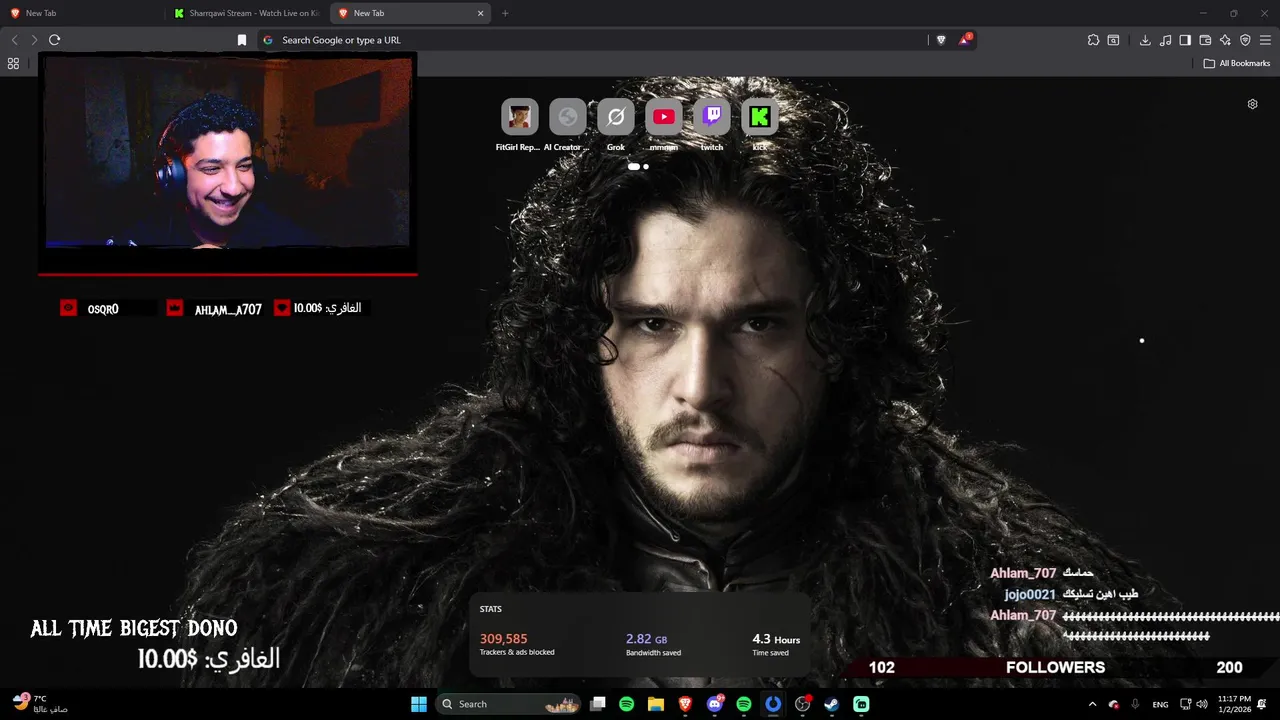
Task: Go back to previous page
Action: [x=14, y=40]
